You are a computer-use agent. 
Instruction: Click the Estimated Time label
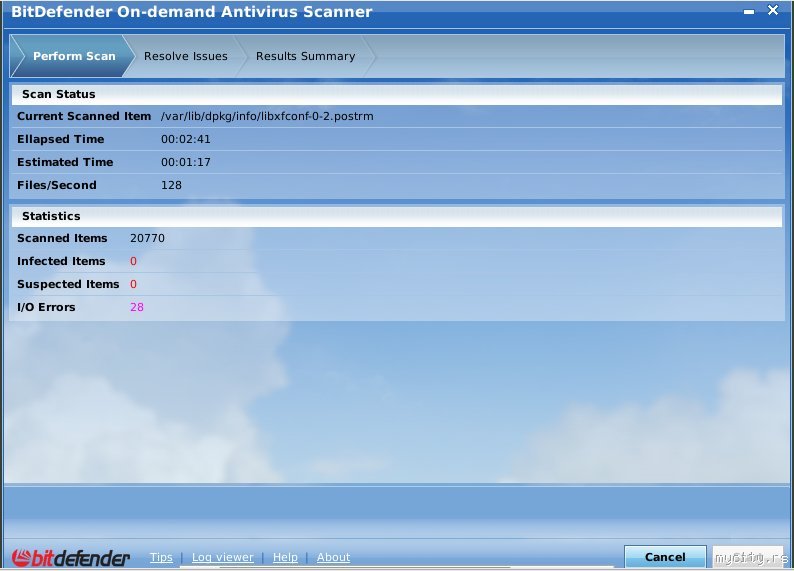point(65,162)
